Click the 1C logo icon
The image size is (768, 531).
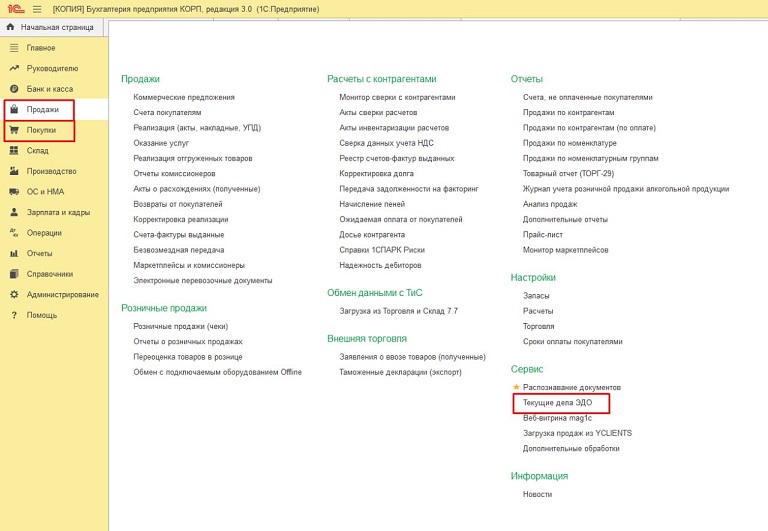coord(16,9)
